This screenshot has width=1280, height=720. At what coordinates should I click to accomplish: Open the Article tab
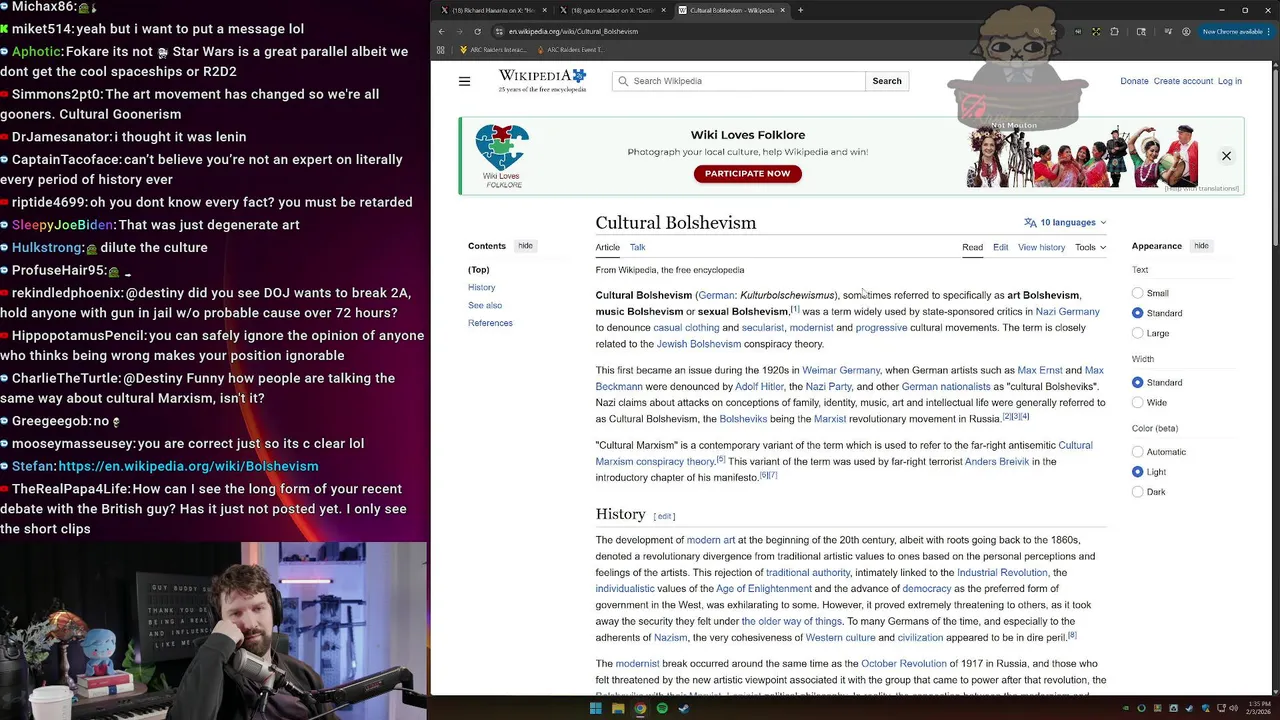607,247
